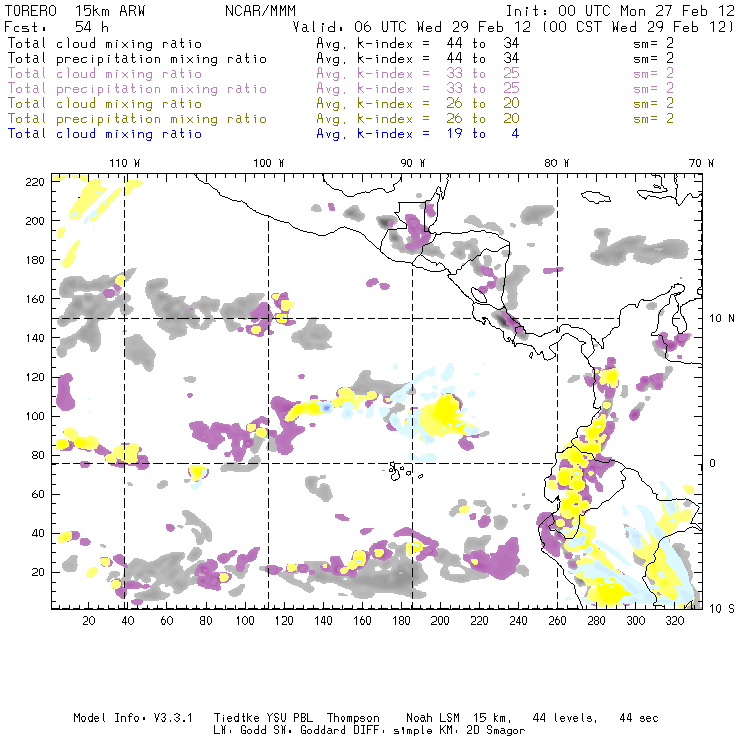Click the "0" equator latitude label

coord(712,463)
